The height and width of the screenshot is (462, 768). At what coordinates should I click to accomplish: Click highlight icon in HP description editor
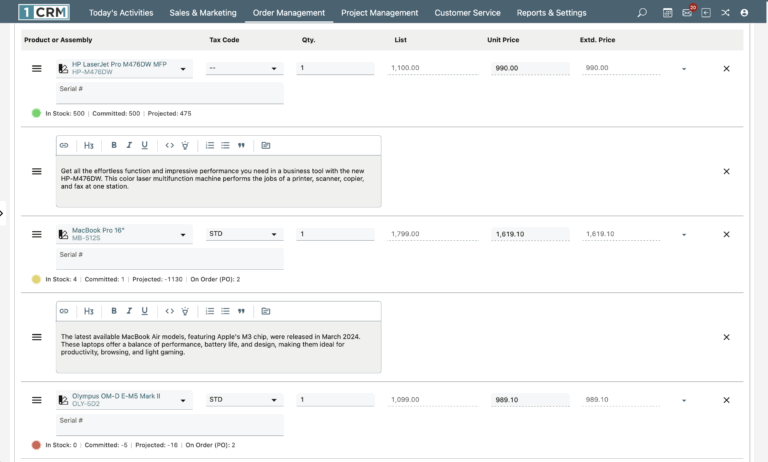click(x=185, y=145)
